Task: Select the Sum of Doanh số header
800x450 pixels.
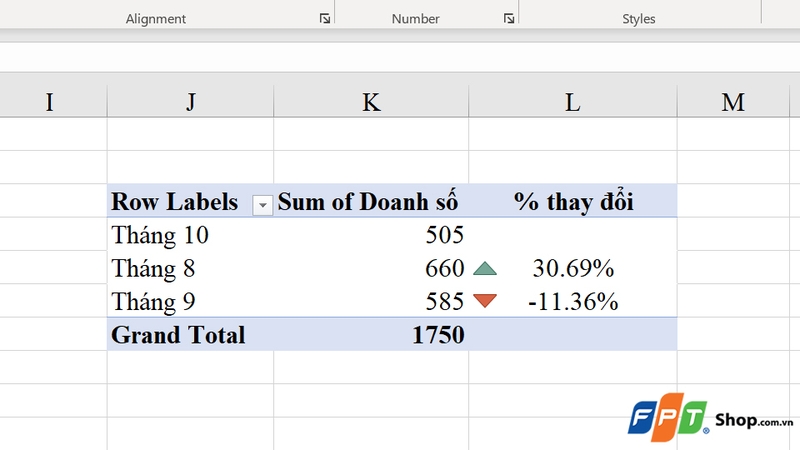Action: pos(368,202)
